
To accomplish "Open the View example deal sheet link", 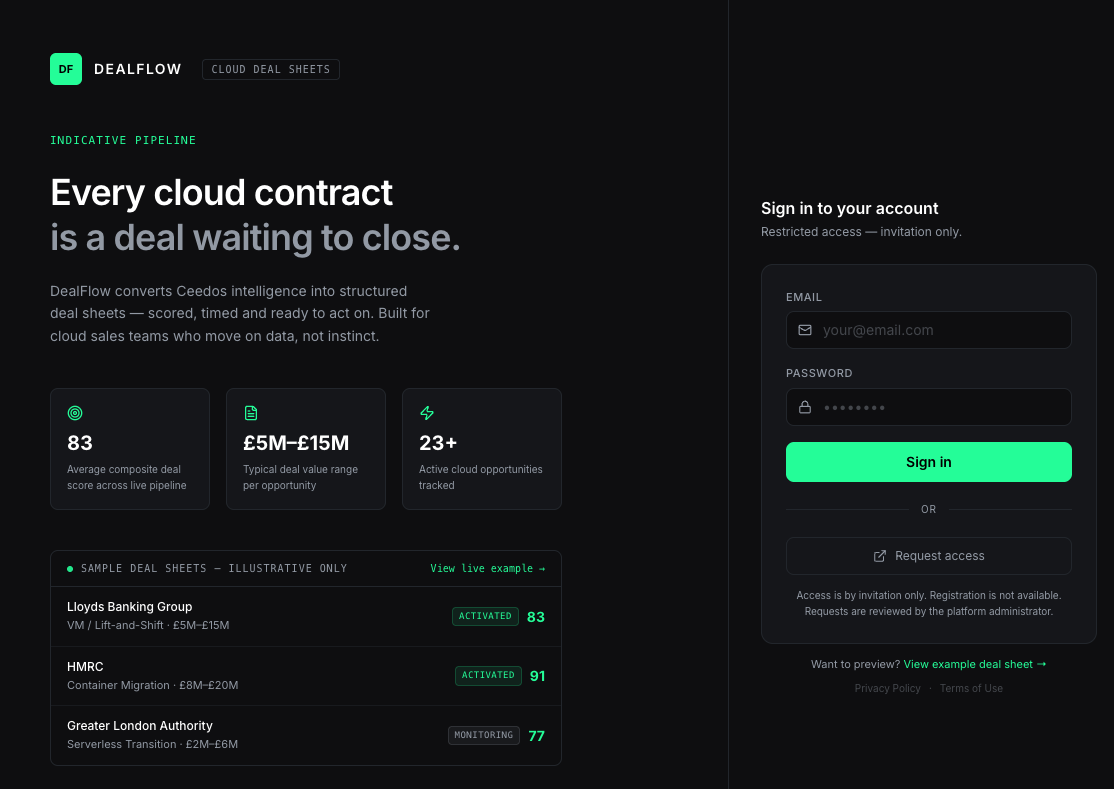I will click(x=975, y=665).
